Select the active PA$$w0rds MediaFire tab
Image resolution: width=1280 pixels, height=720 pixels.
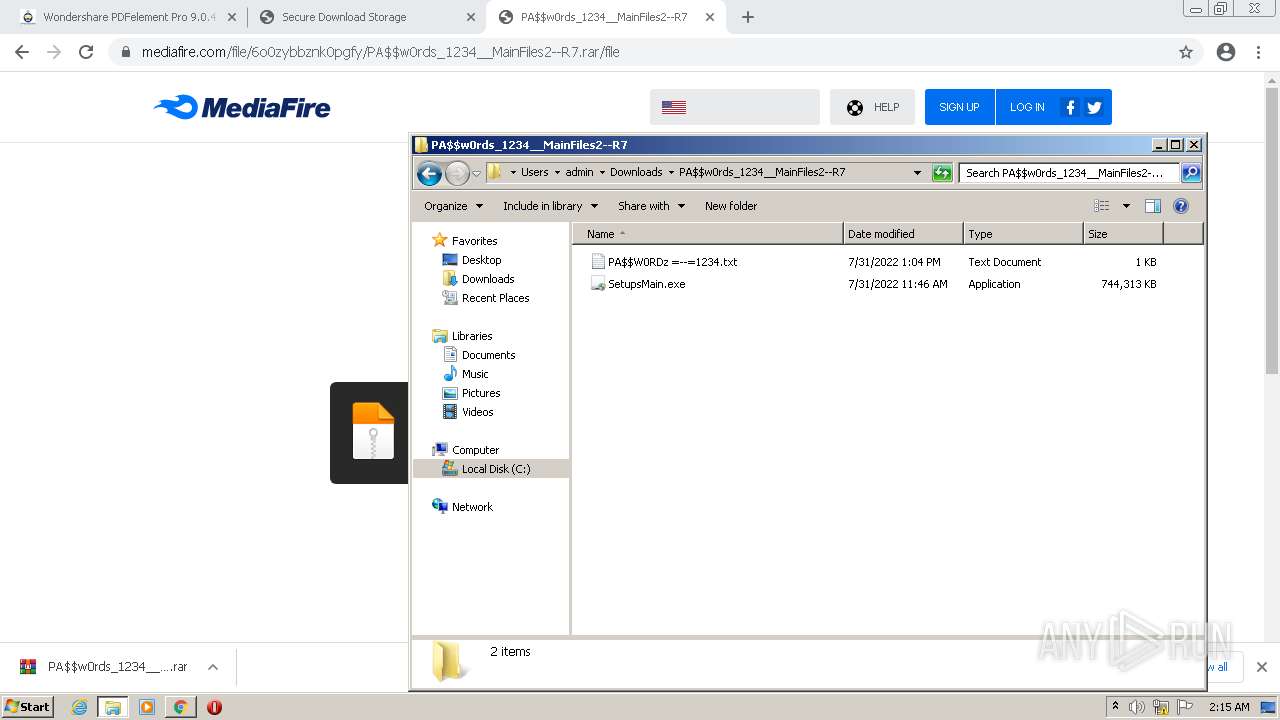(x=607, y=17)
